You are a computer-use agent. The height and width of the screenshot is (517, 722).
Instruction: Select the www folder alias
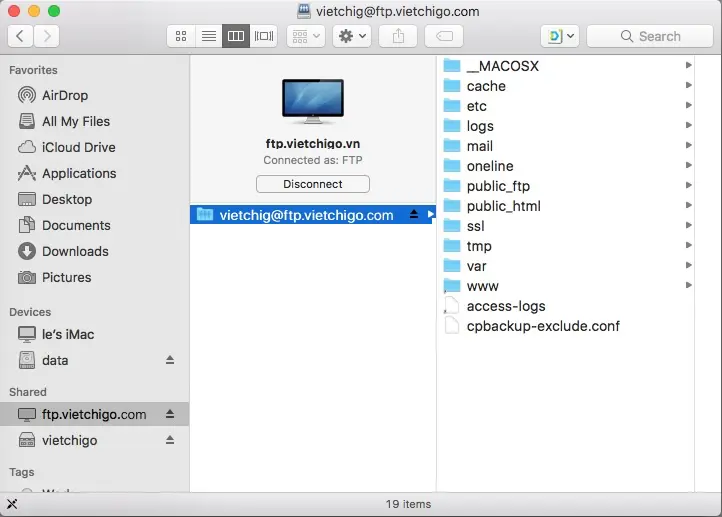coord(565,286)
